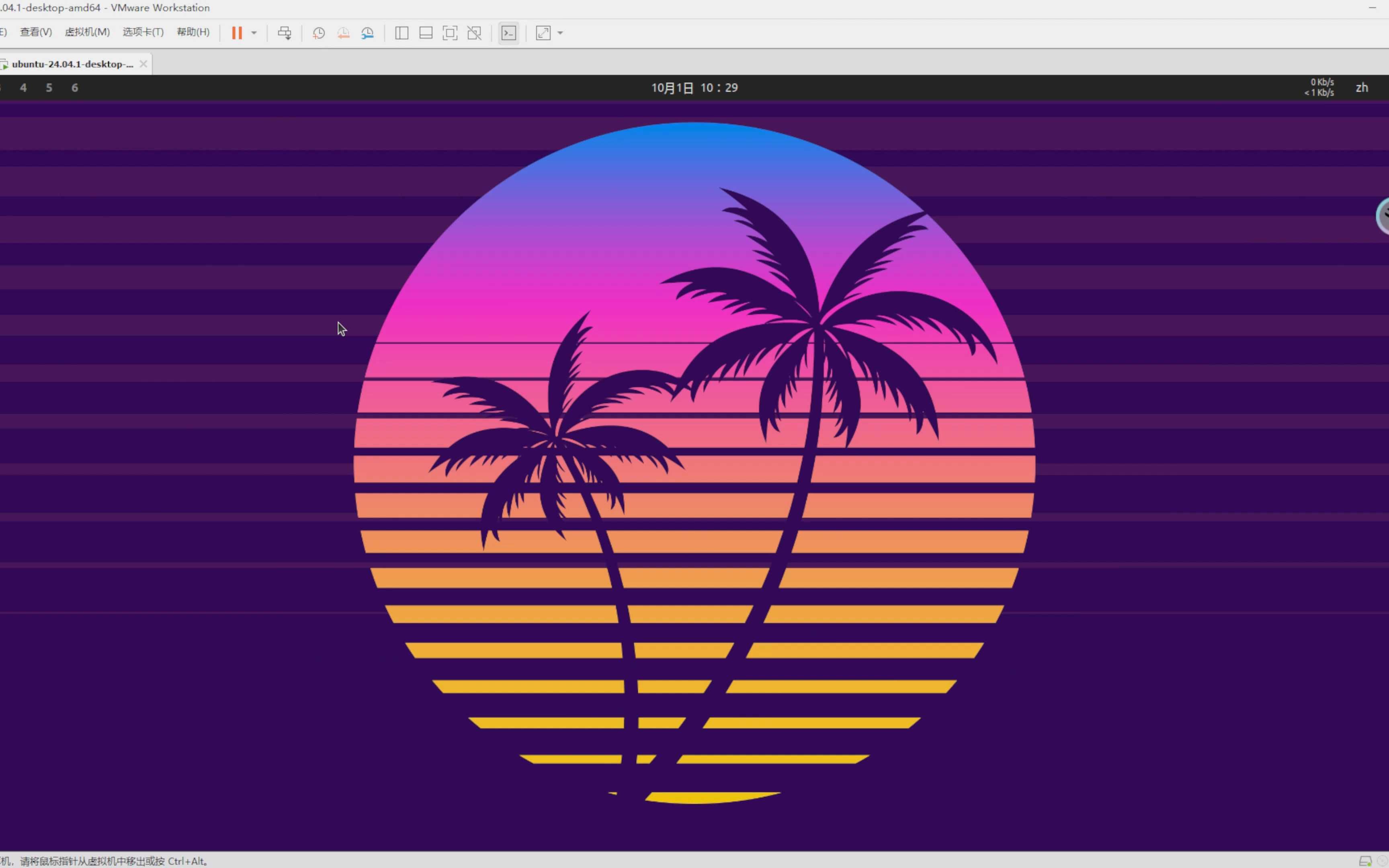The image size is (1389, 868).
Task: Toggle the console view button
Action: (508, 33)
